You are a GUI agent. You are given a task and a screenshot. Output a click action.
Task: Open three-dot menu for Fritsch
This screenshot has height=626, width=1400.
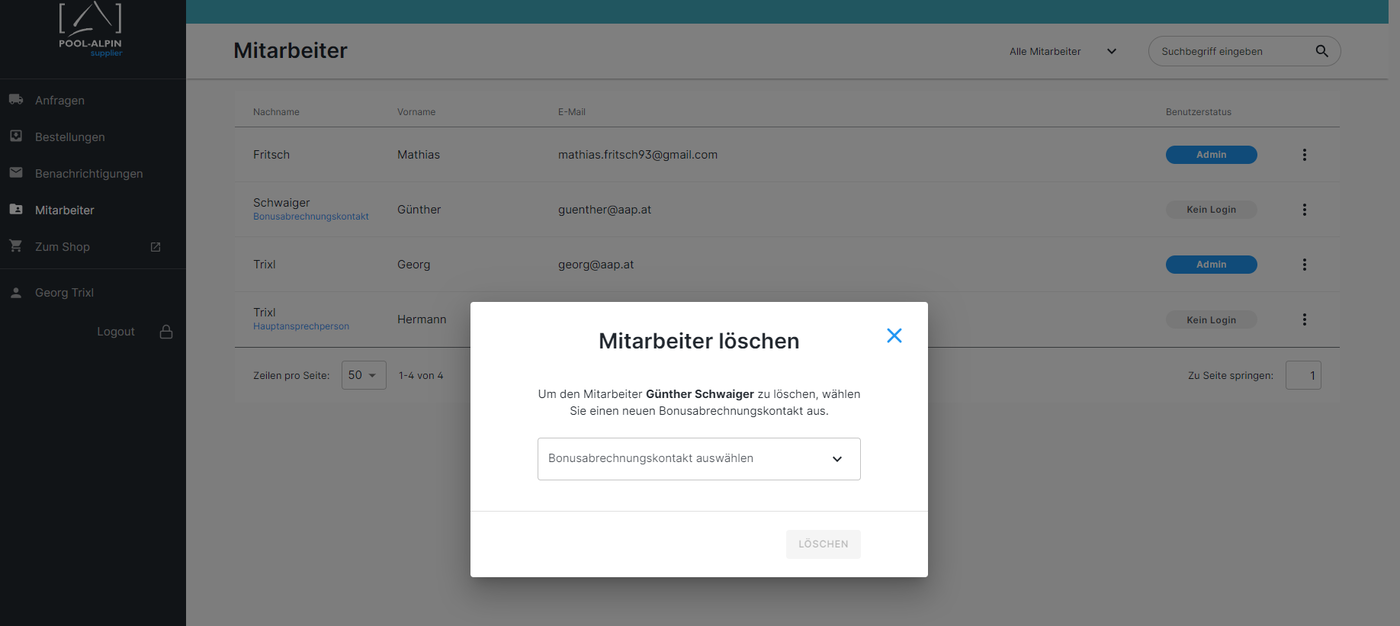coord(1304,155)
